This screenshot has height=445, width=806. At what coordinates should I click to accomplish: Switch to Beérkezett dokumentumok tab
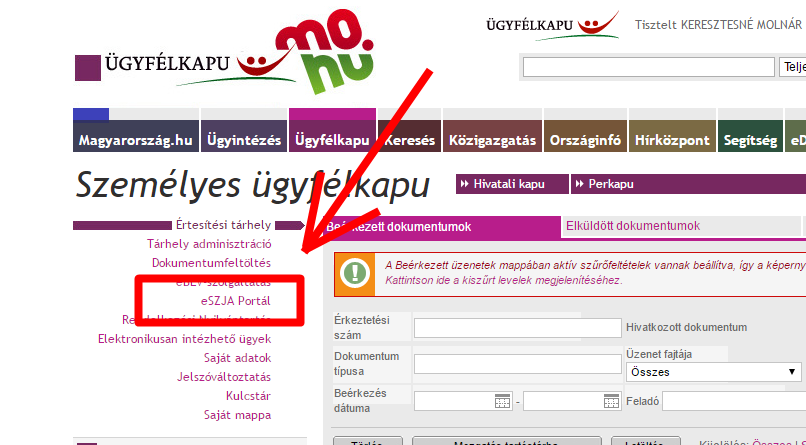[x=442, y=227]
